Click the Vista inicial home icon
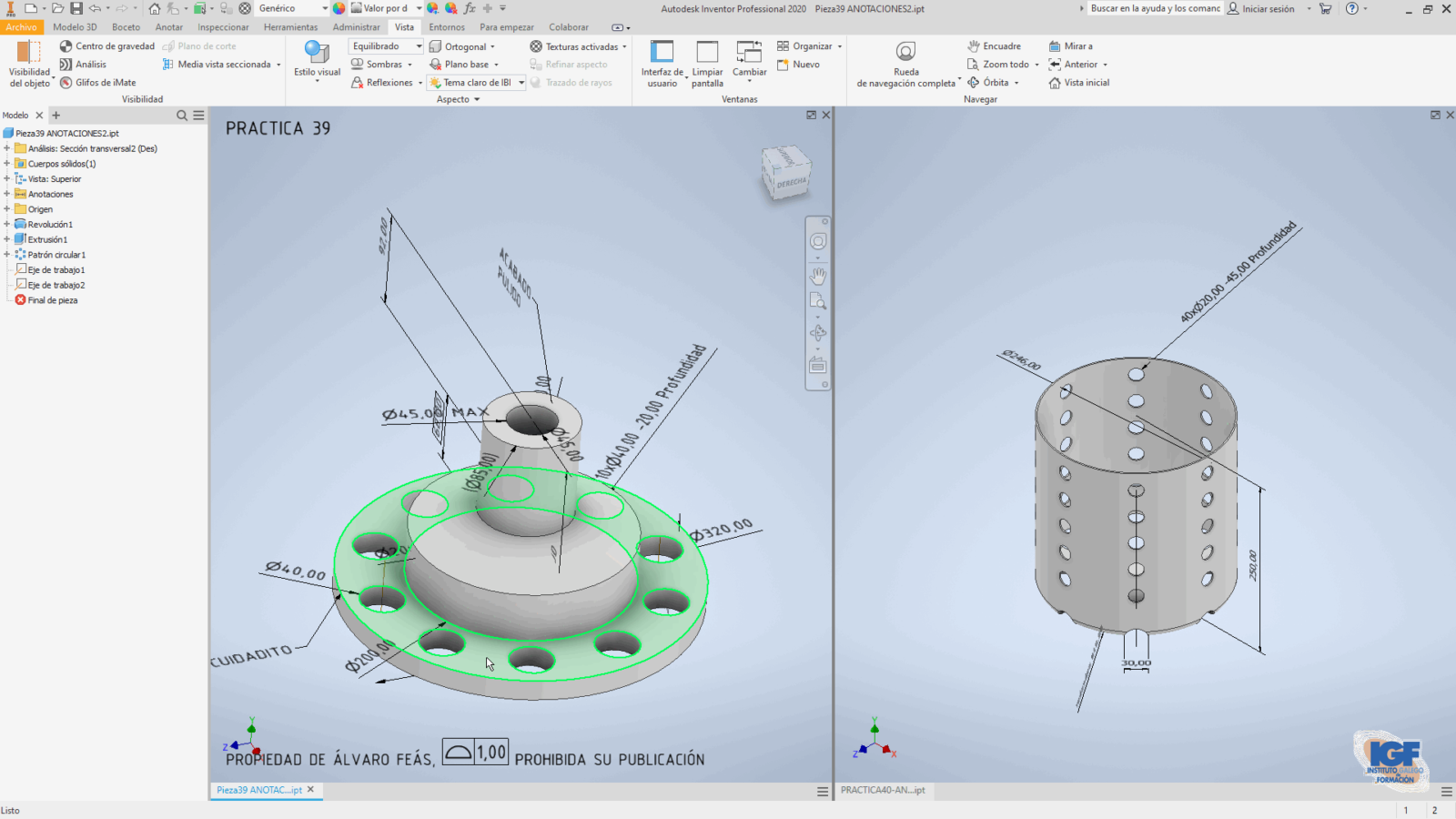The width and height of the screenshot is (1456, 819). 1055,83
